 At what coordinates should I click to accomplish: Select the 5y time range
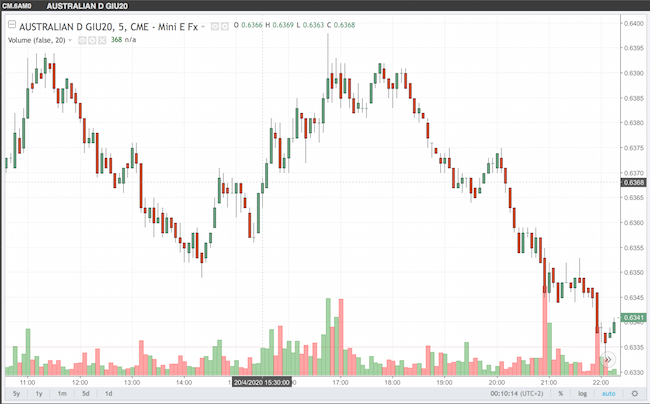(17, 394)
